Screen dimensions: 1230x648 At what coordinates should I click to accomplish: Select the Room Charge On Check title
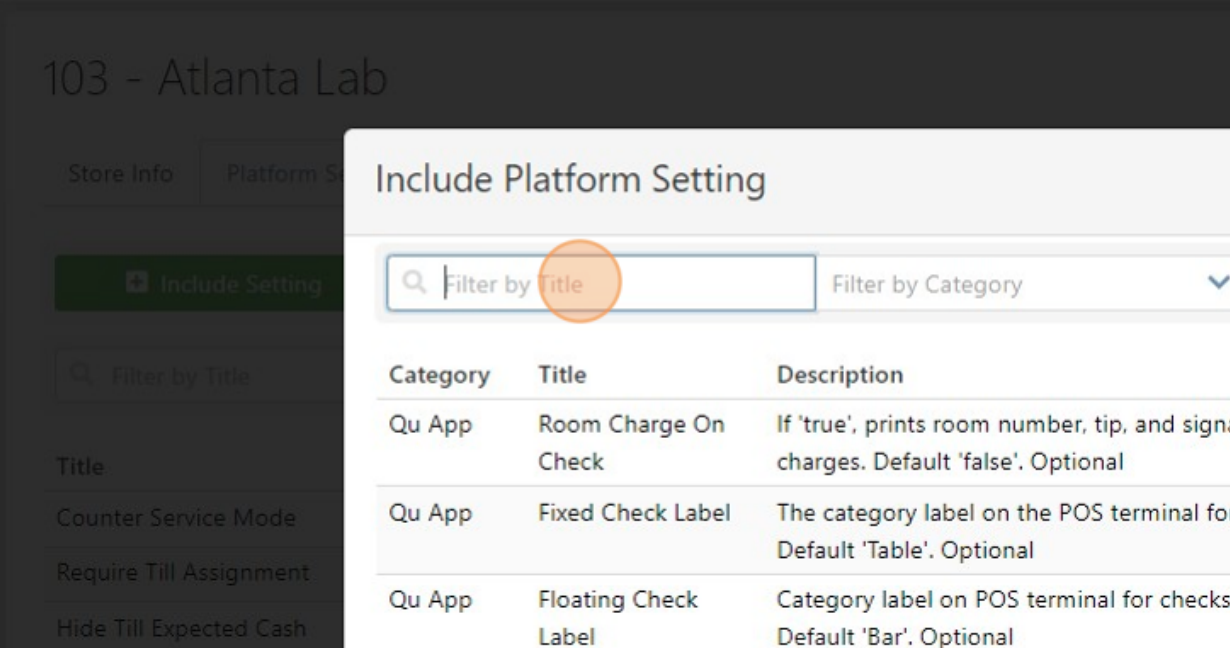[631, 443]
